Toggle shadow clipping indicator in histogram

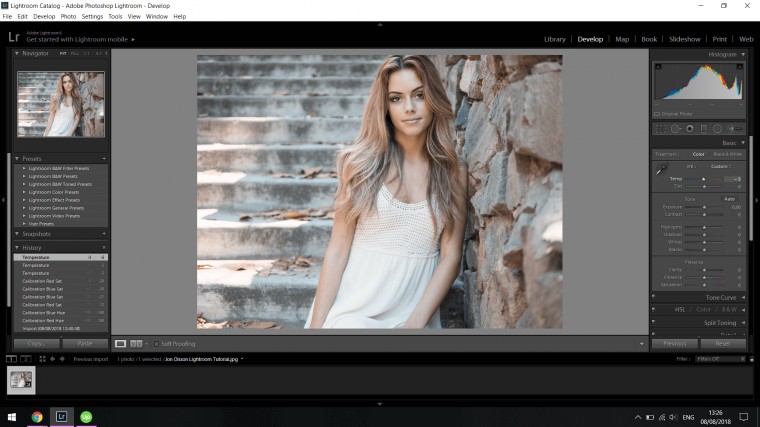click(658, 66)
